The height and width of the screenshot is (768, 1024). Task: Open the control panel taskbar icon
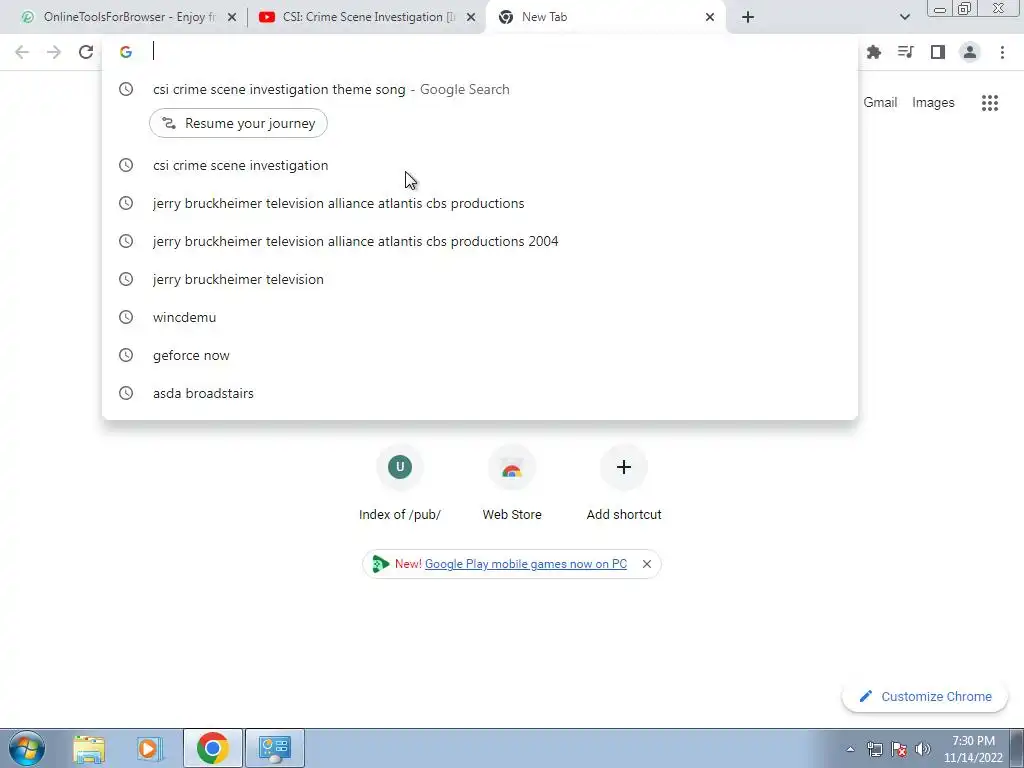pyautogui.click(x=275, y=748)
